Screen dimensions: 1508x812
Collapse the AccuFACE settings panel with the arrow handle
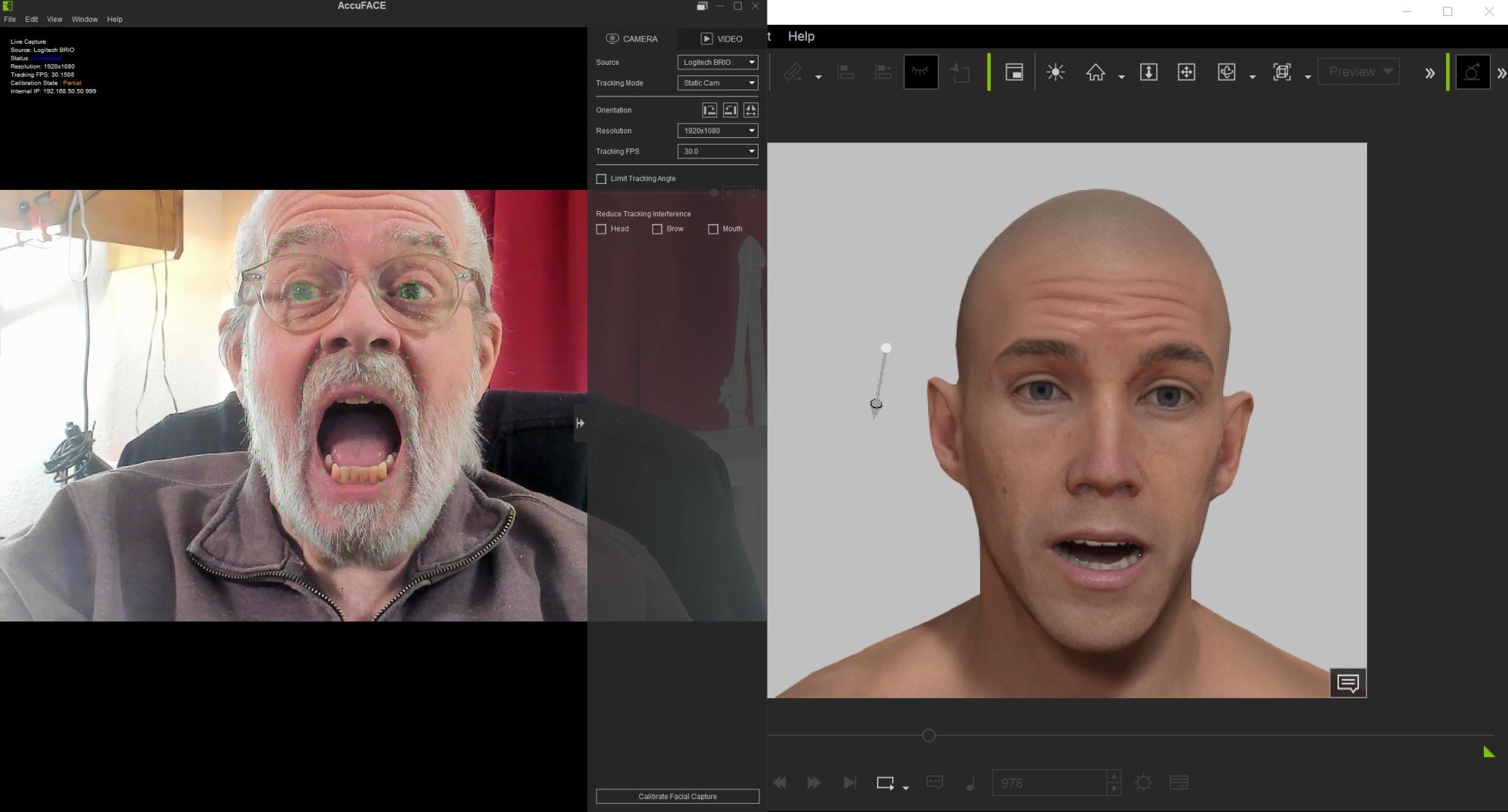click(580, 423)
